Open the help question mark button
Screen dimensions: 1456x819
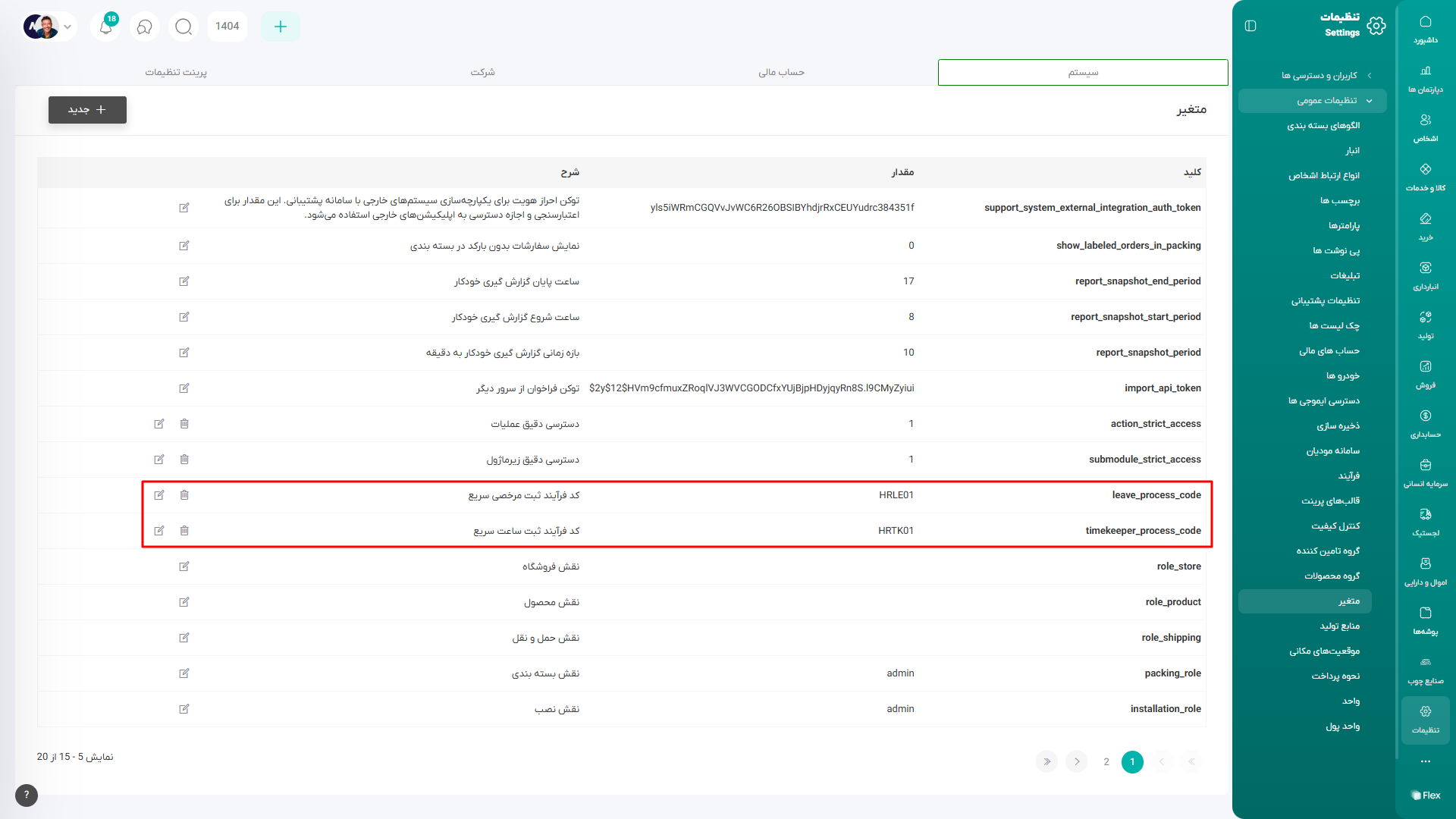click(27, 795)
